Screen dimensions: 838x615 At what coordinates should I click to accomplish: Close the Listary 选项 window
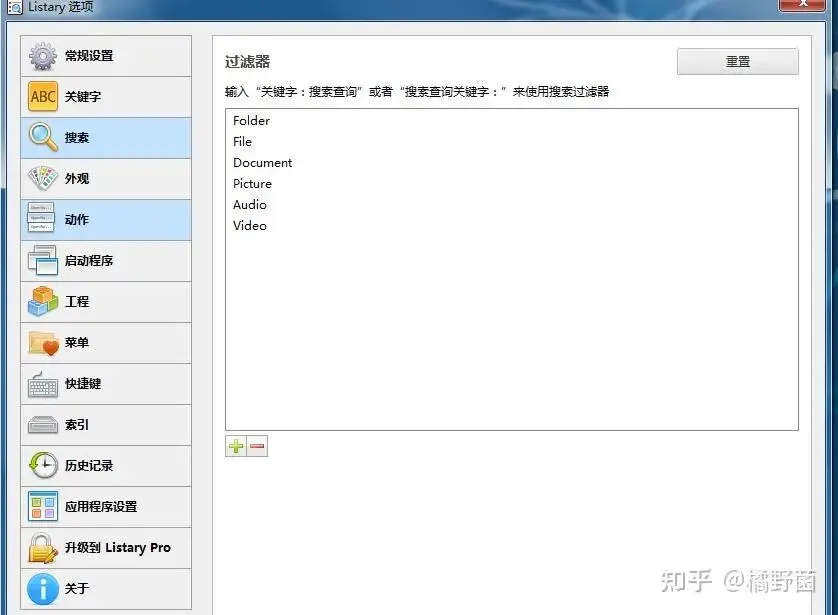[802, 4]
